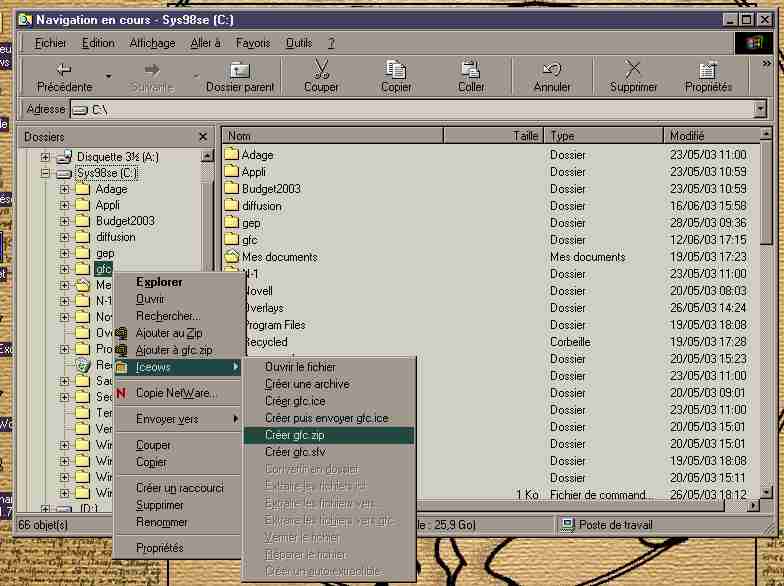Choose Ajouter au Zip in context menu
The image size is (784, 586).
(177, 333)
